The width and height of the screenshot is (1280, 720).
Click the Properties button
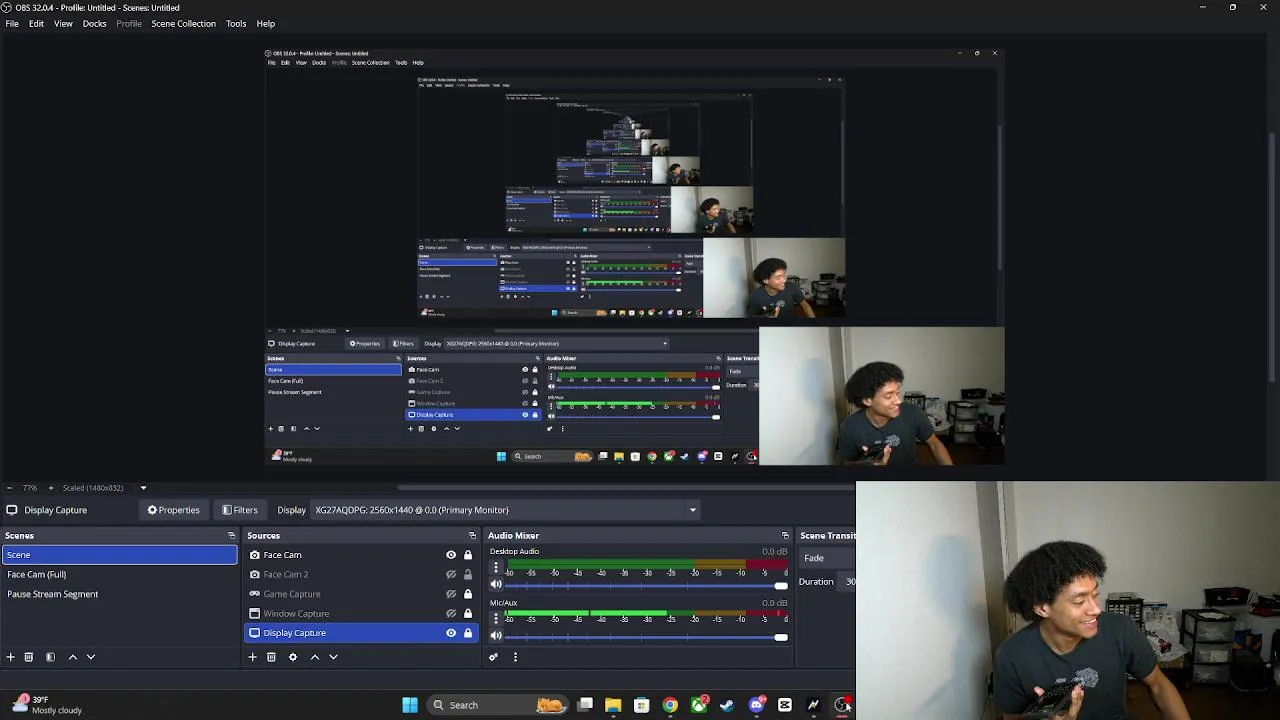pyautogui.click(x=174, y=510)
